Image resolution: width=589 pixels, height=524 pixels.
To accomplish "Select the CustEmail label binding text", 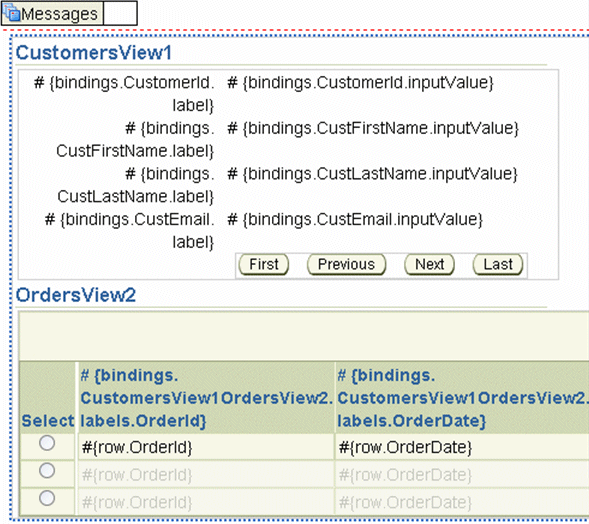I will (x=130, y=231).
